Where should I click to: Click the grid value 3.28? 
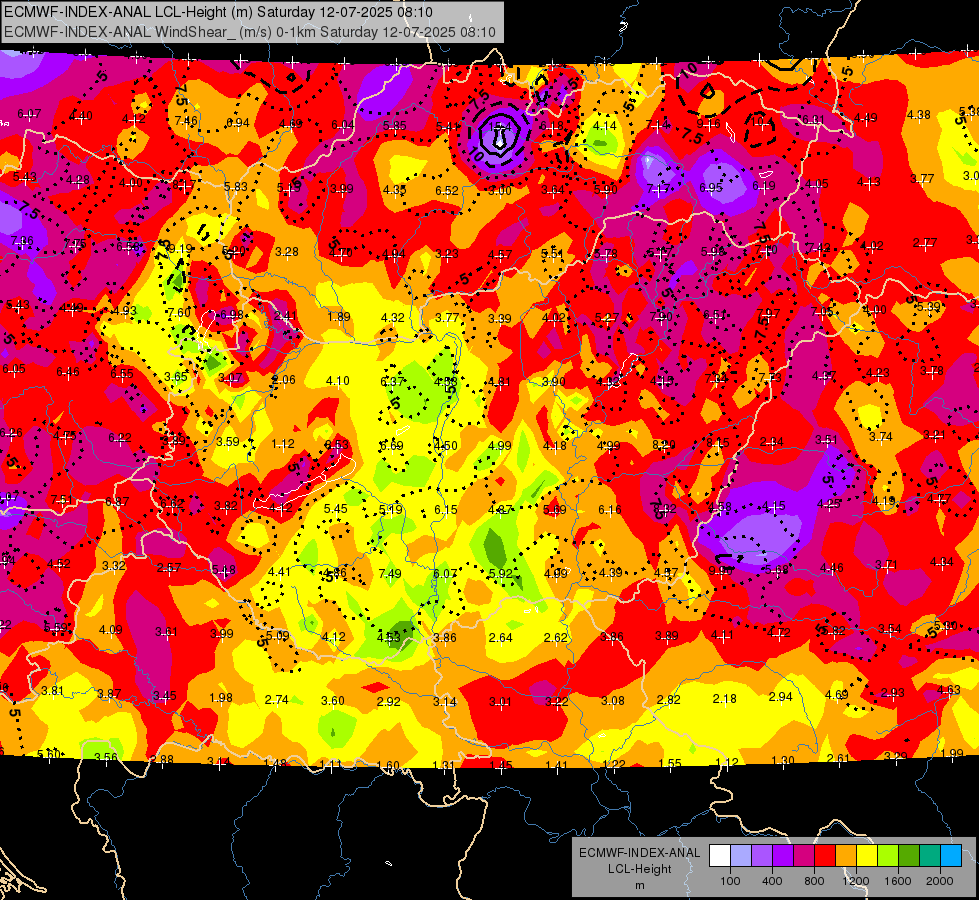(x=287, y=252)
